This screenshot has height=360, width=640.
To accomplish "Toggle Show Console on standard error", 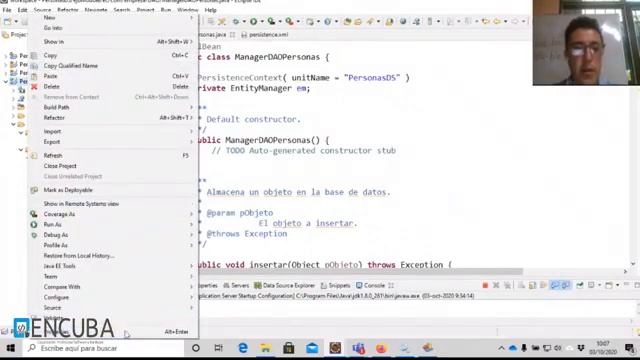I will click(565, 285).
